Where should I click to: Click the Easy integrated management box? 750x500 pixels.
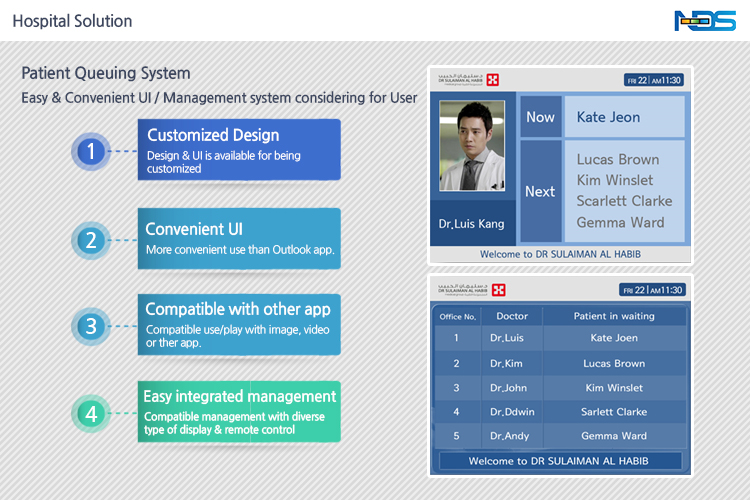(x=239, y=411)
